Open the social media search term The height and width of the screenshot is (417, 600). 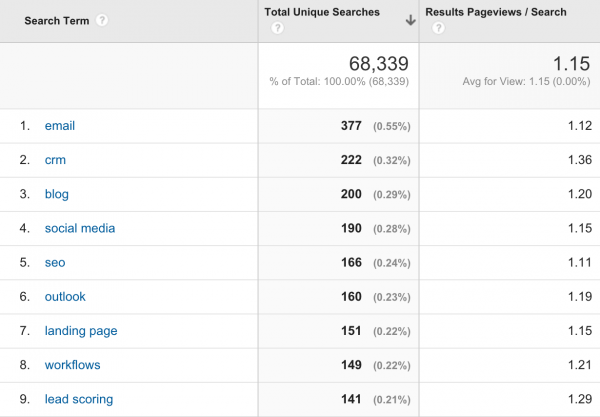tap(80, 228)
